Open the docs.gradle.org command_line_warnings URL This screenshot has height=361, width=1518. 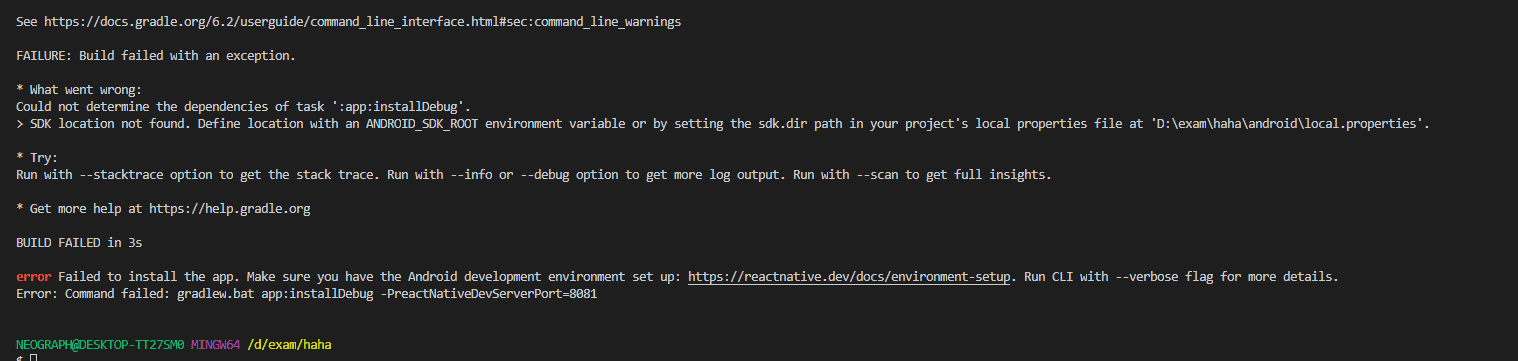click(362, 21)
